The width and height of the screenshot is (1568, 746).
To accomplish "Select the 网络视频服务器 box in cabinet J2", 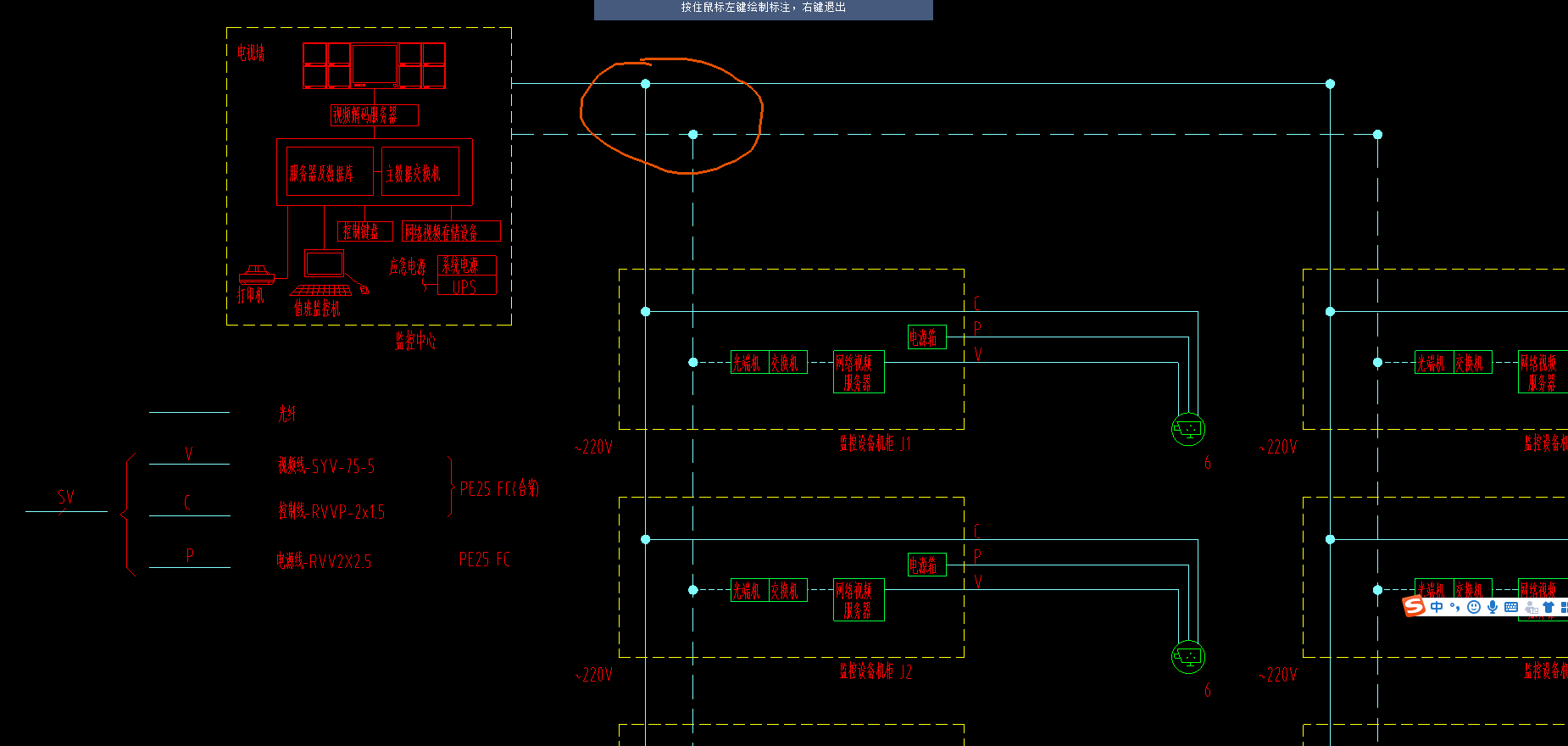I will pyautogui.click(x=859, y=600).
